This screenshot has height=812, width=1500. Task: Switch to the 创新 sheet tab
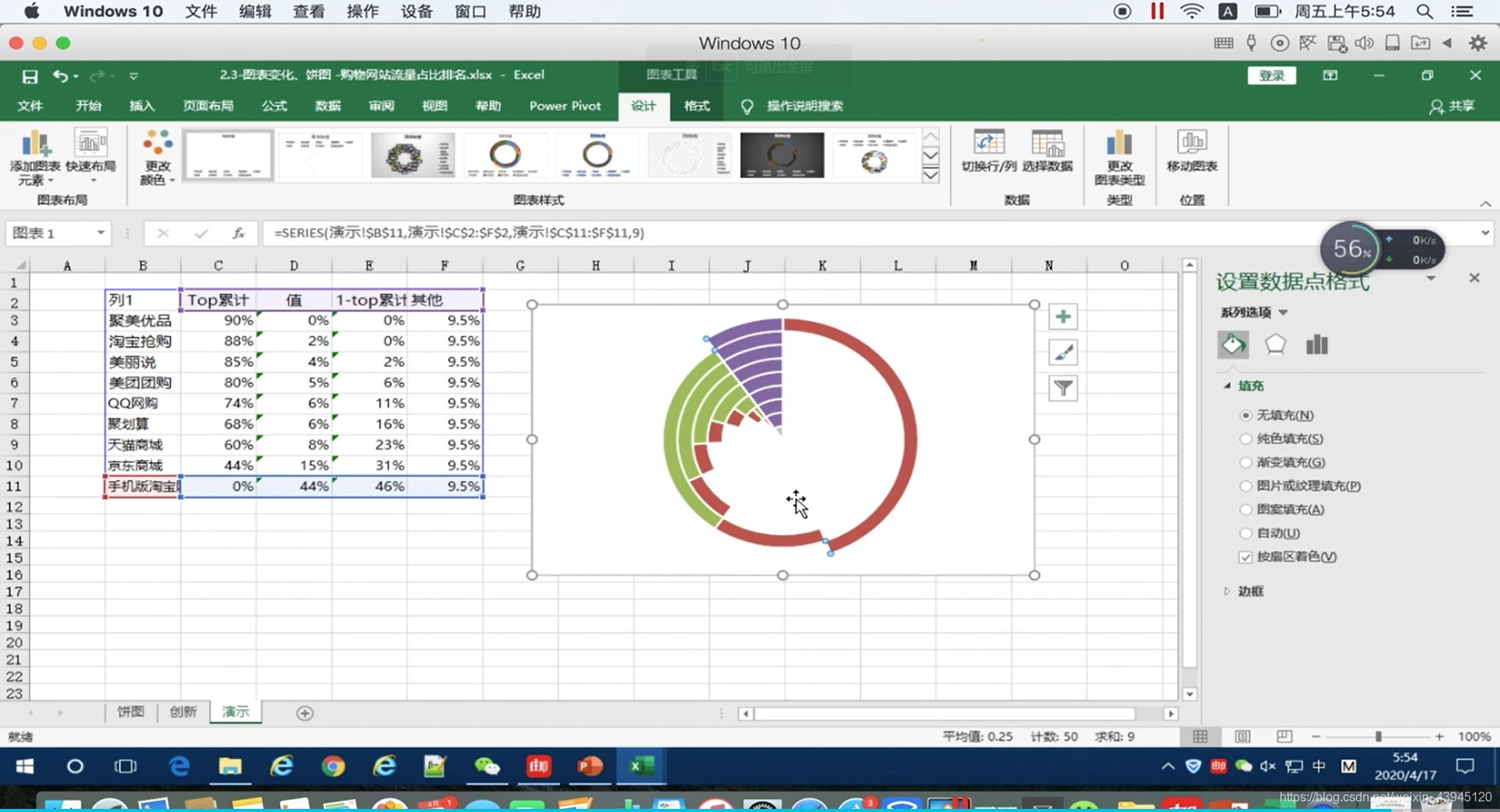(183, 712)
